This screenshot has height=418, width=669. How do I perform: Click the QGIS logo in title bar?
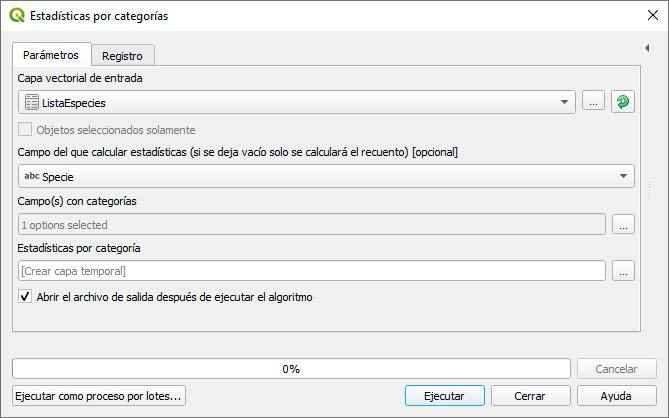pyautogui.click(x=17, y=15)
